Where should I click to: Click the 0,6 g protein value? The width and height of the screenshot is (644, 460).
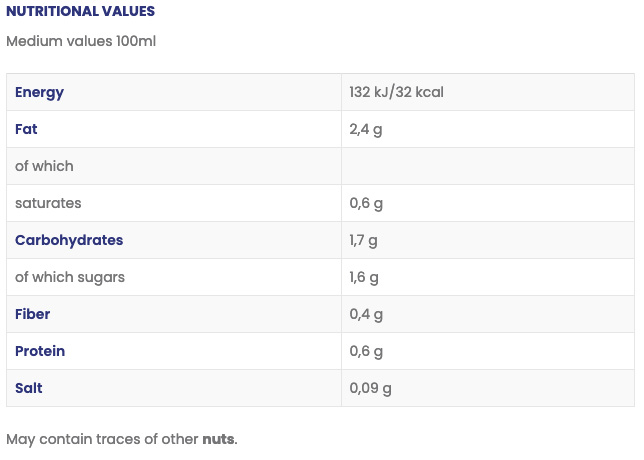pyautogui.click(x=366, y=351)
